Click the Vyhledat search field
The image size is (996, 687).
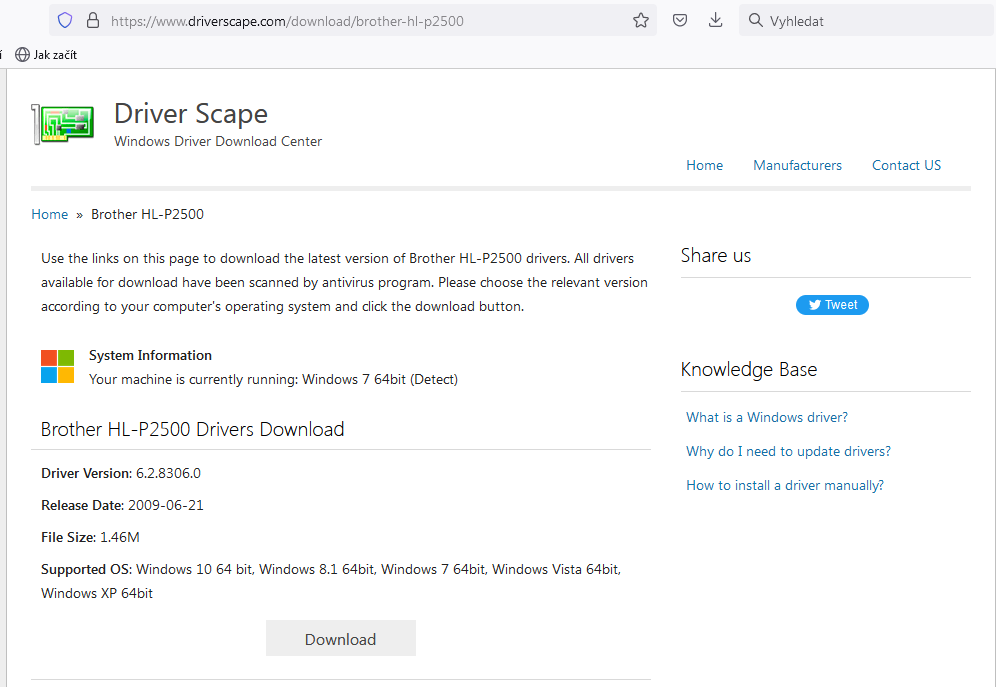click(870, 20)
